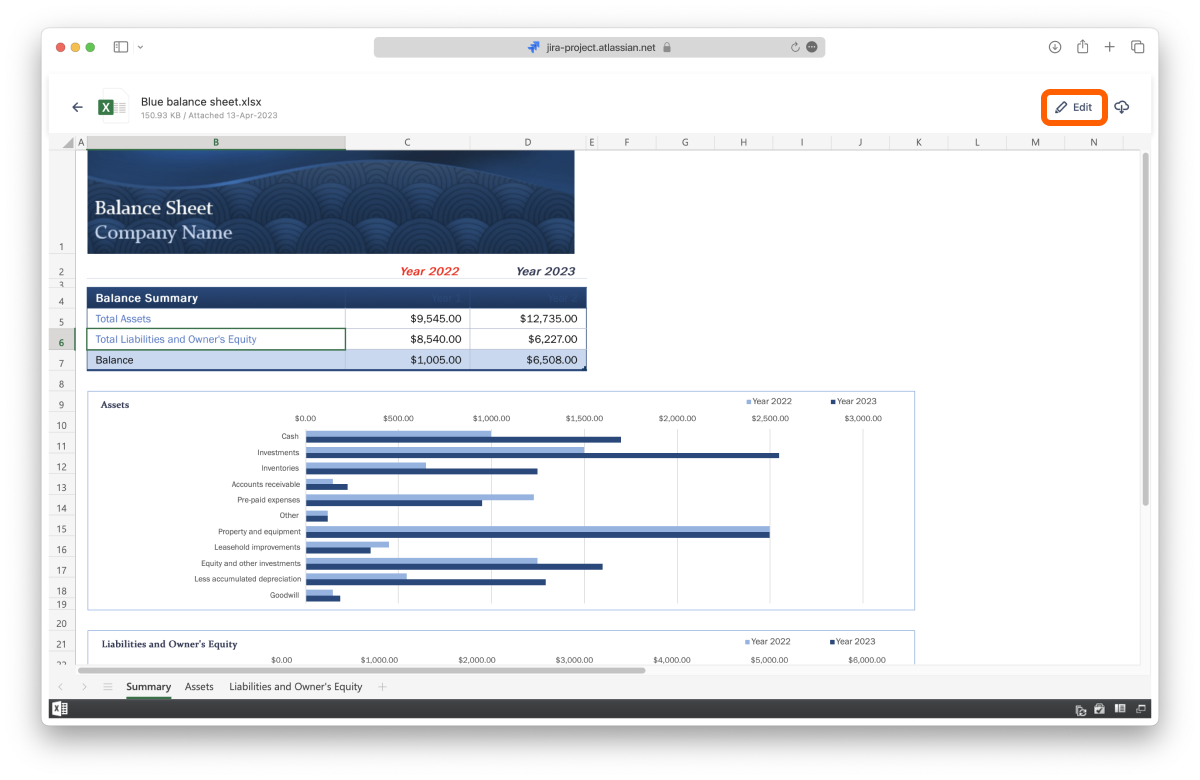Click the vertical scrollbar thumb
1200x780 pixels.
[1145, 328]
